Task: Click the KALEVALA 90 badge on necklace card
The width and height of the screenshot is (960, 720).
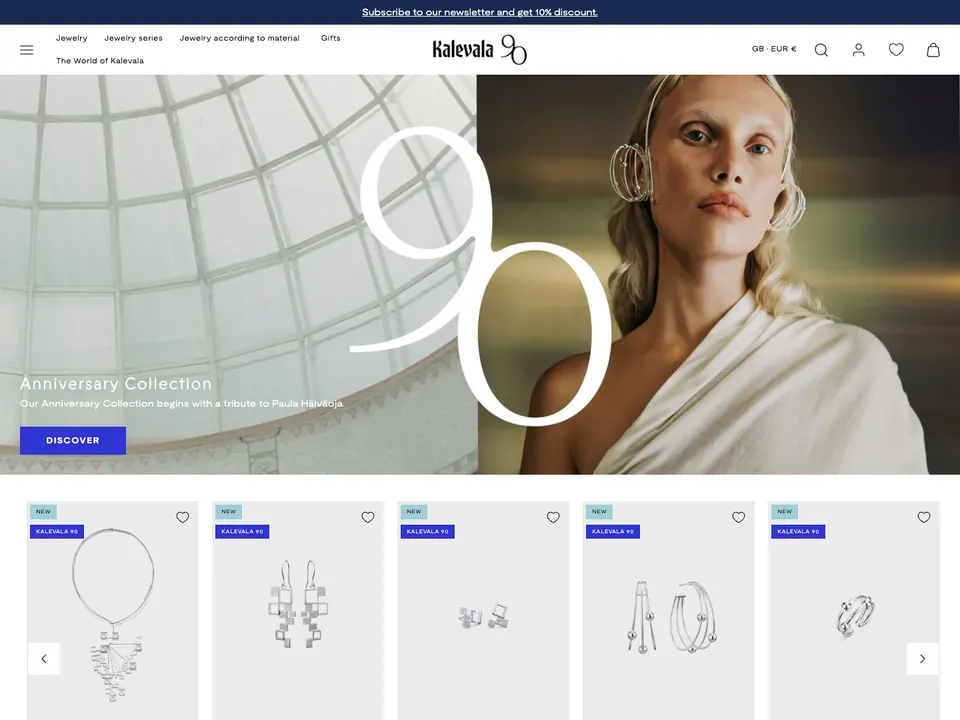Action: click(x=57, y=531)
